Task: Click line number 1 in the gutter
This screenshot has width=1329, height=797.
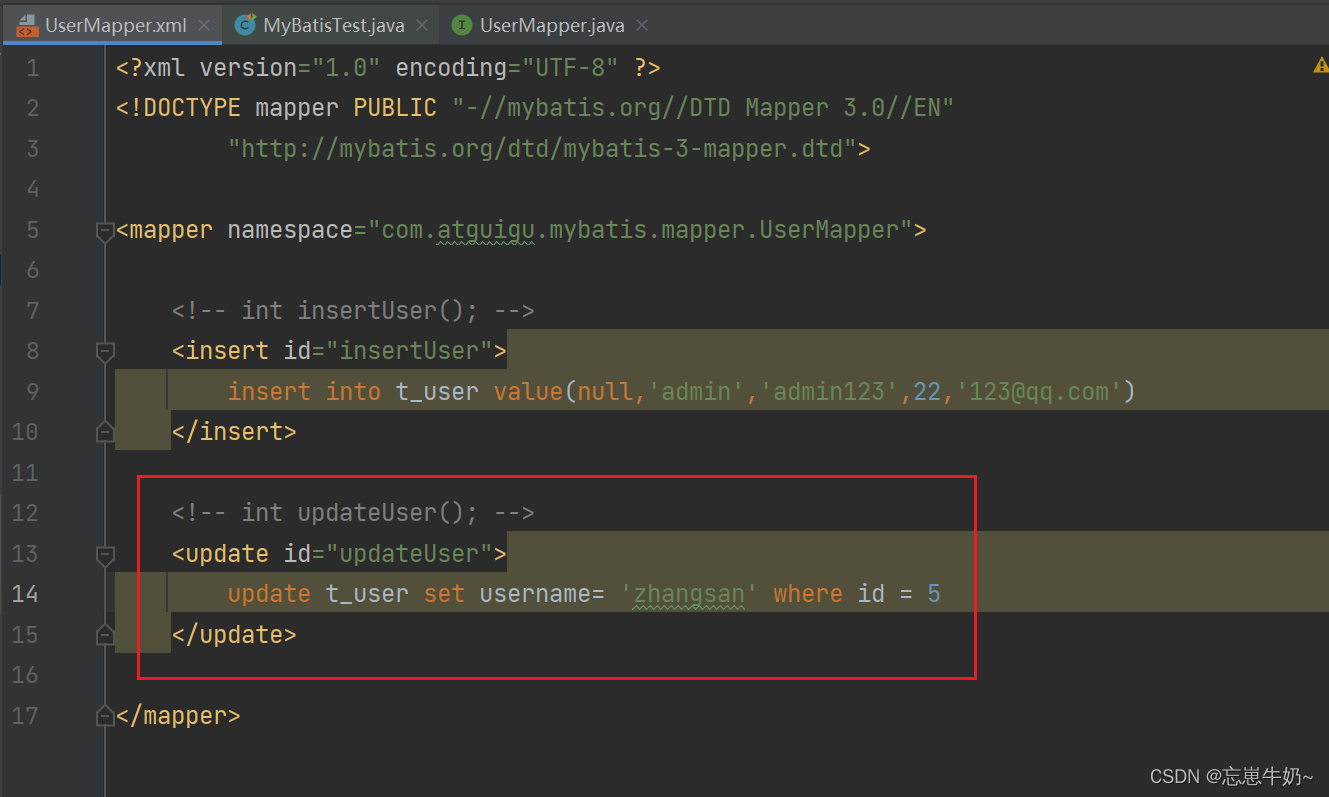Action: coord(32,68)
